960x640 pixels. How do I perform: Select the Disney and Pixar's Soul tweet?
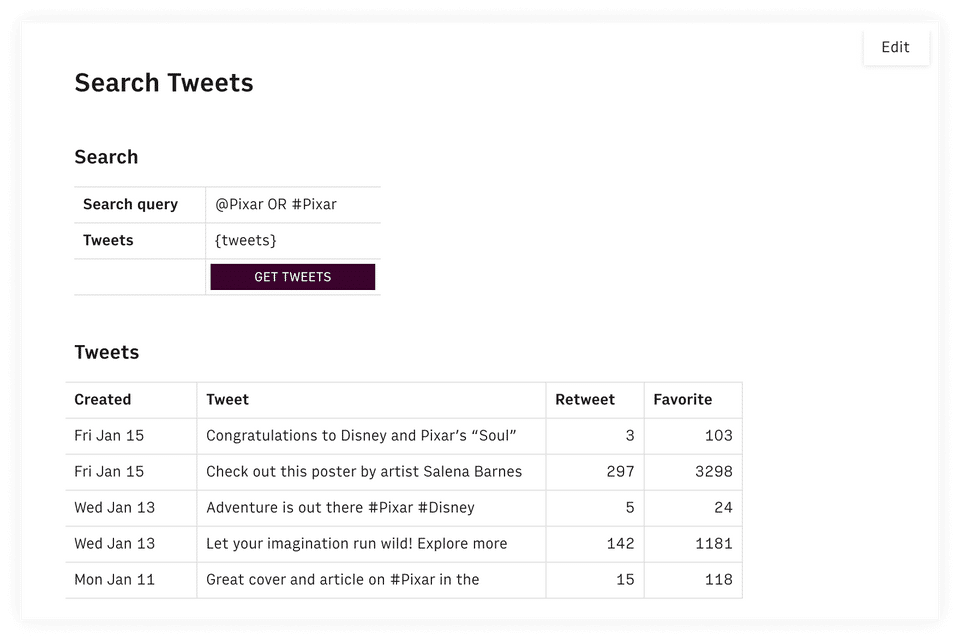pos(361,436)
